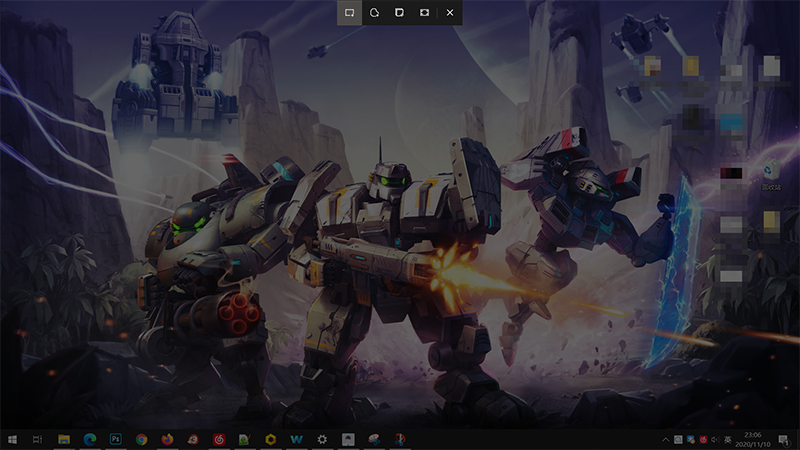The height and width of the screenshot is (450, 800).
Task: Close the snipping toolbar
Action: [450, 13]
